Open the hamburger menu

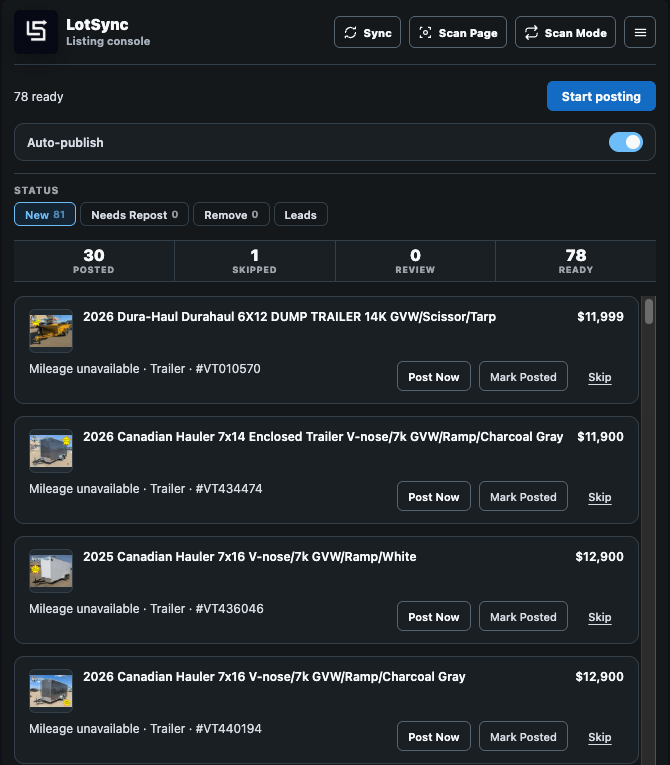[x=640, y=32]
